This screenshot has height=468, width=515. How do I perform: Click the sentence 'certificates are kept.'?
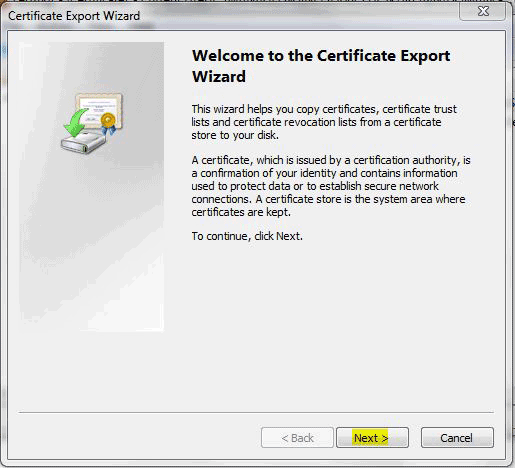[x=241, y=212]
